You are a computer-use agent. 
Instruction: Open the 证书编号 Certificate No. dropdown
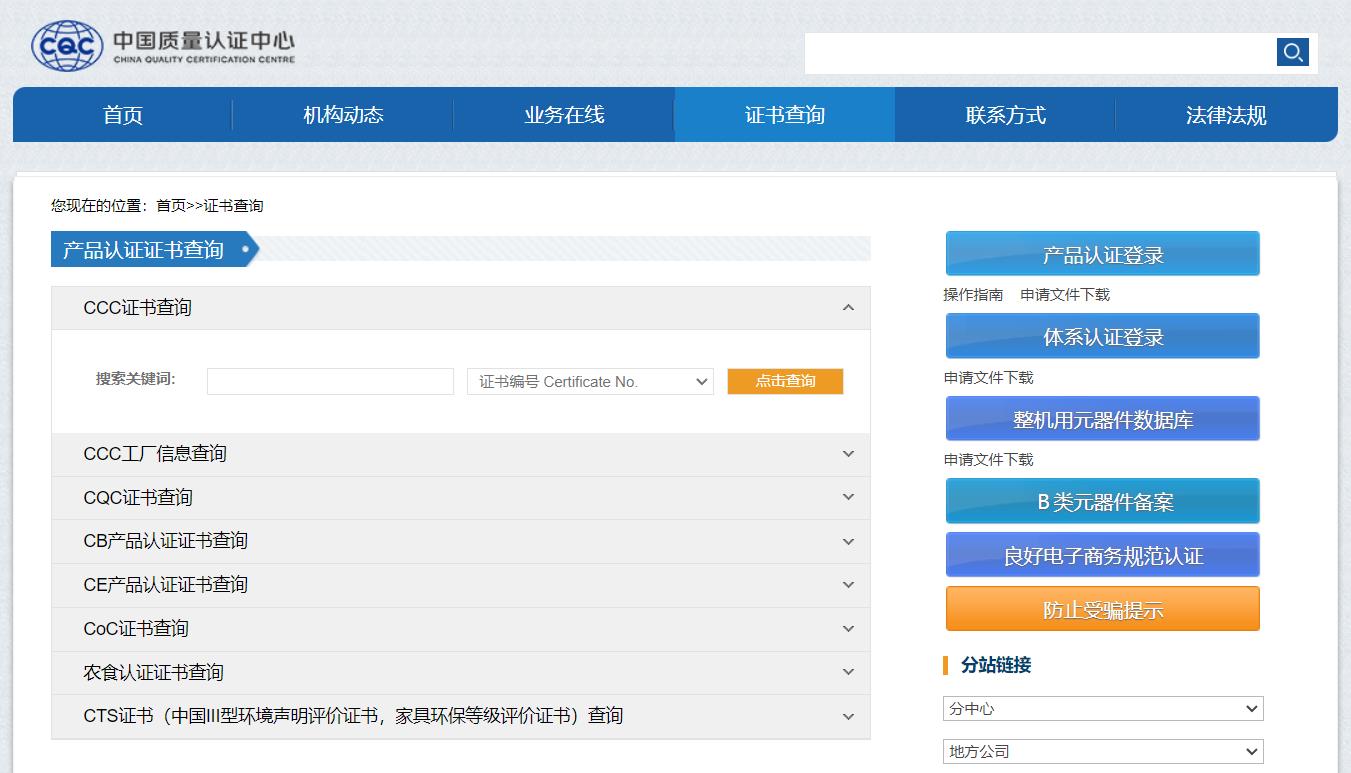click(x=590, y=382)
